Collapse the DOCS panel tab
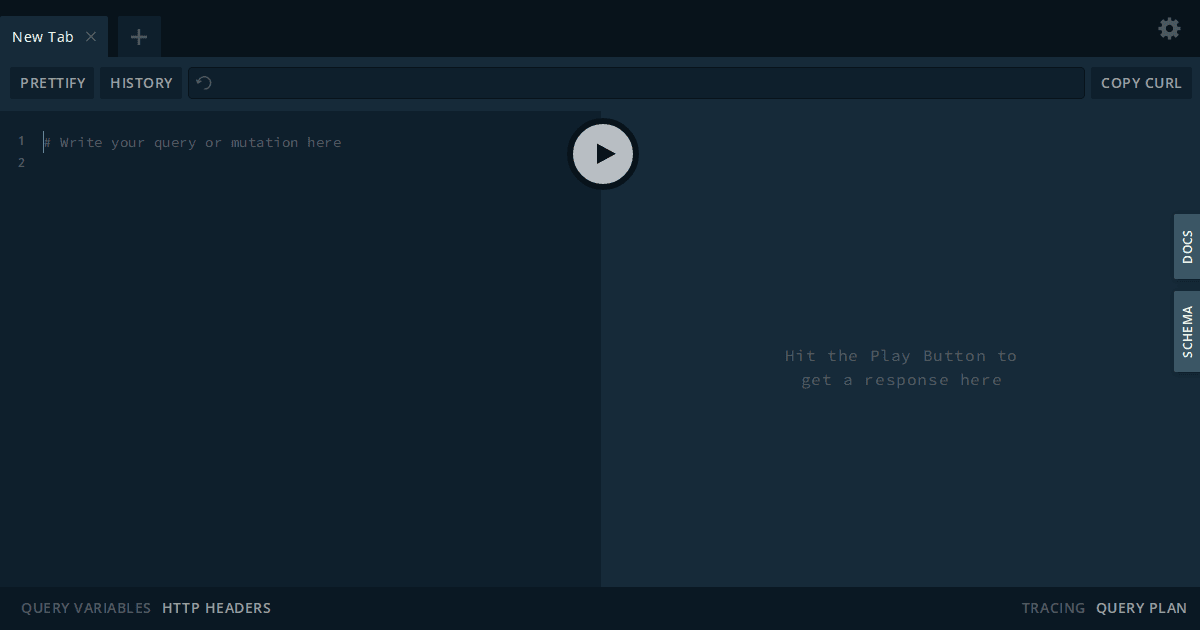 [x=1186, y=246]
